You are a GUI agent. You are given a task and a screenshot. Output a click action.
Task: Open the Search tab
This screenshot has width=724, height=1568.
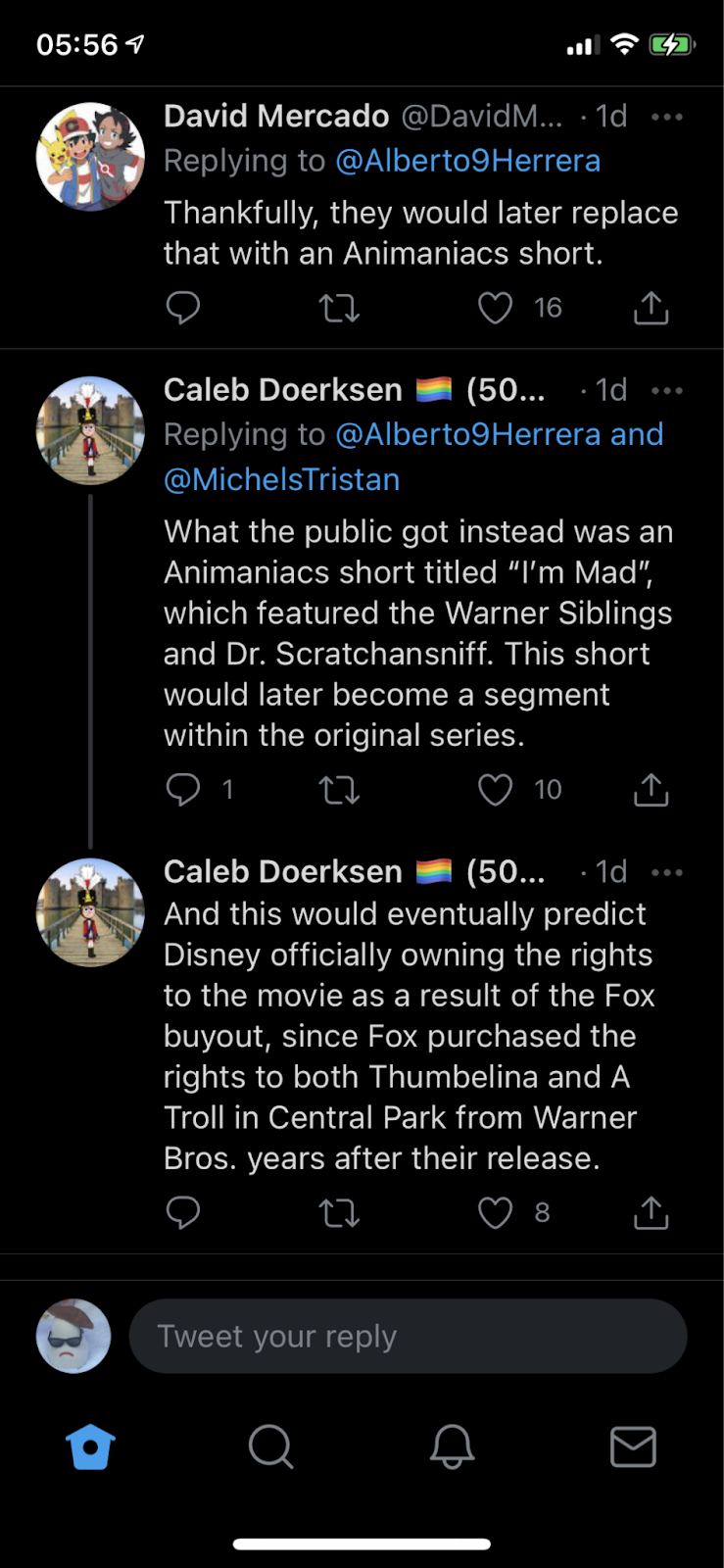click(271, 1446)
